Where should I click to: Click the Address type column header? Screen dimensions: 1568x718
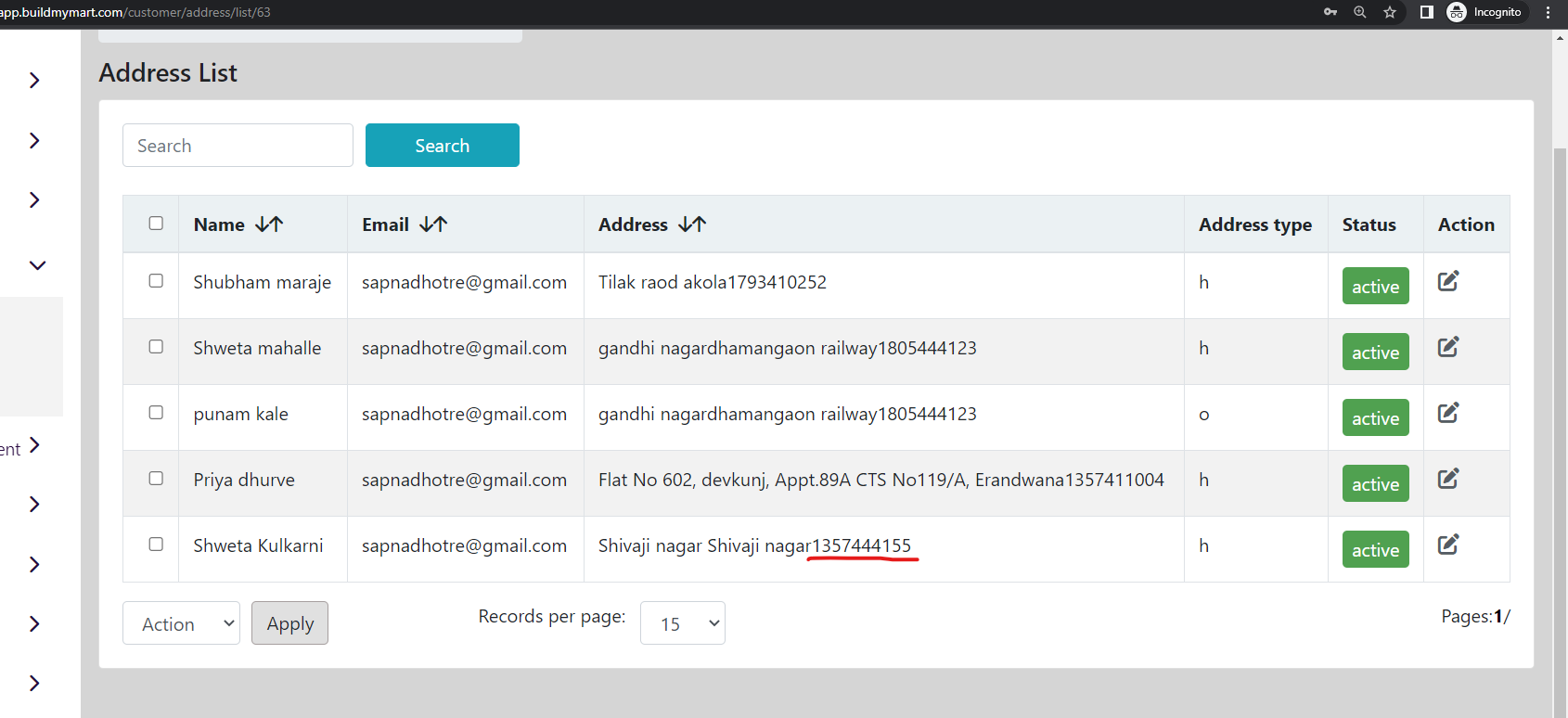pyautogui.click(x=1255, y=224)
